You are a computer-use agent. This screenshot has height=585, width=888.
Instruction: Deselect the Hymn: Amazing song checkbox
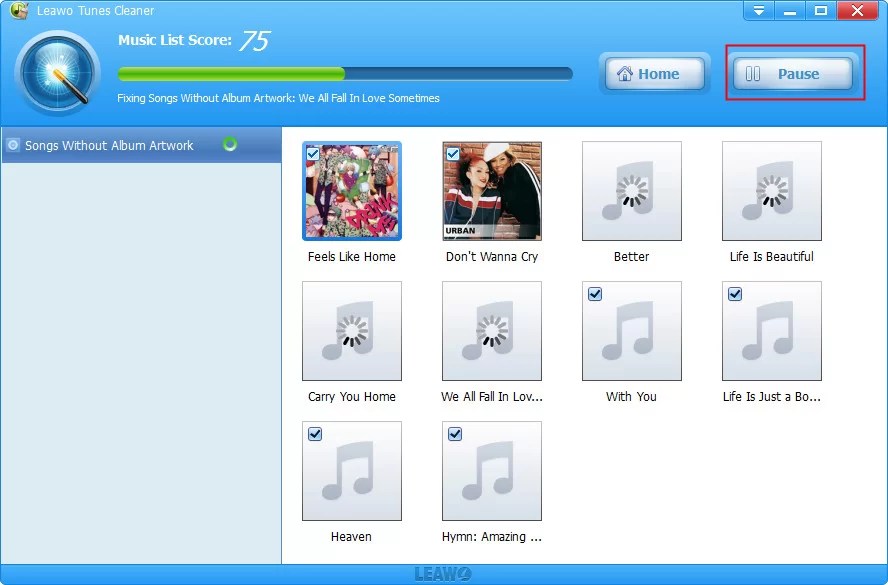click(456, 434)
